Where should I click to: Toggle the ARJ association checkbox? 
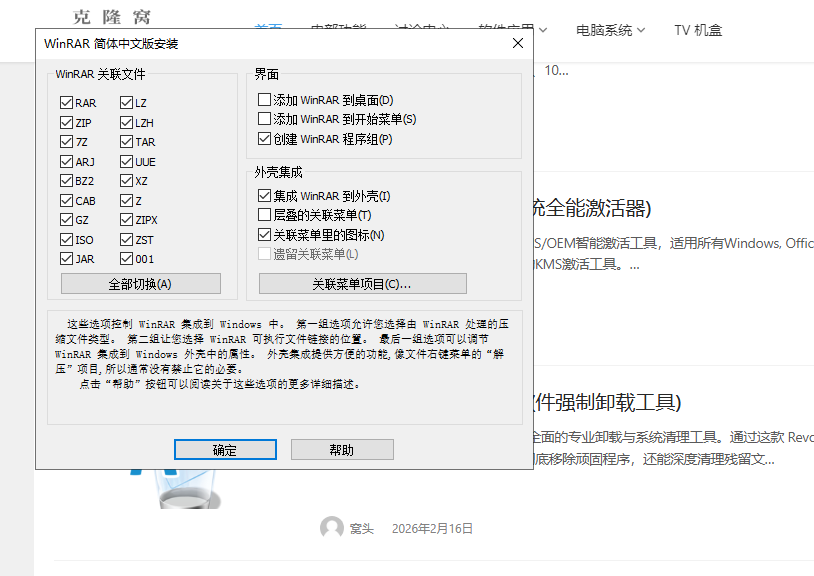click(x=66, y=161)
